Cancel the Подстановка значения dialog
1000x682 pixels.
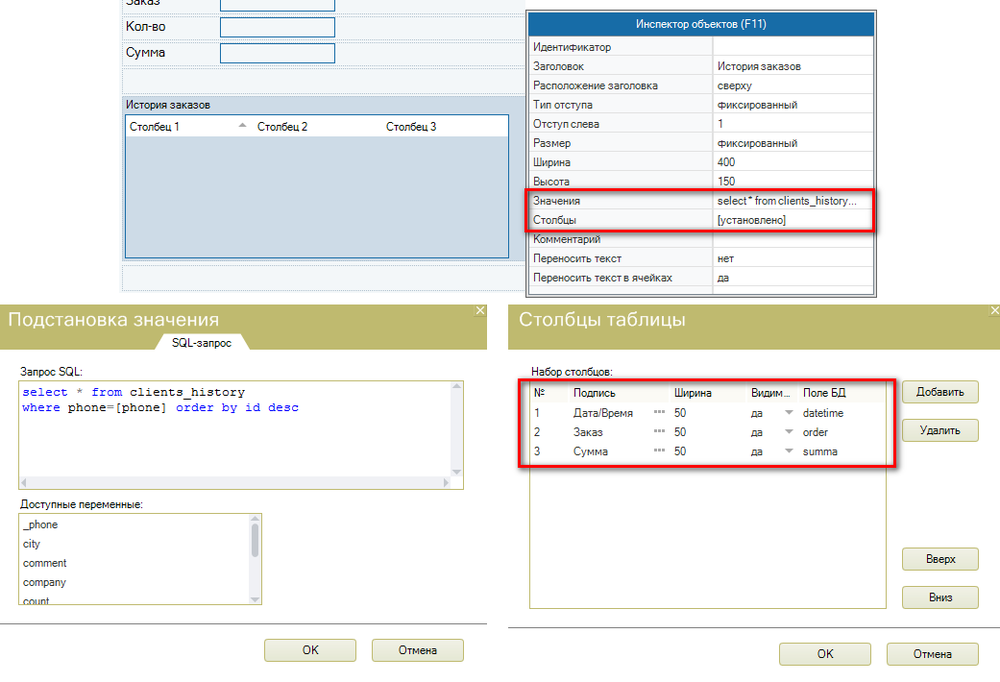pyautogui.click(x=417, y=650)
